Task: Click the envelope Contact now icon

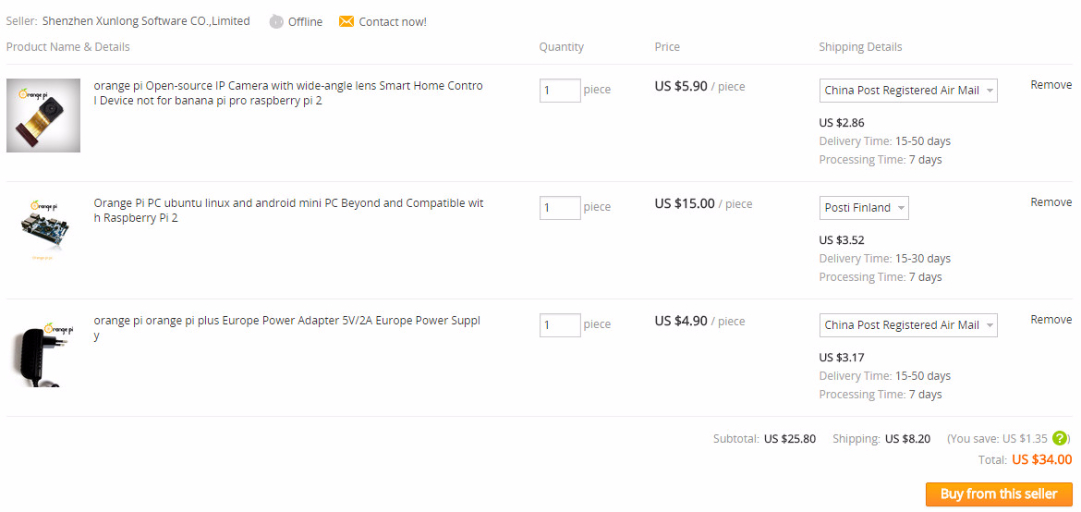Action: coord(346,22)
